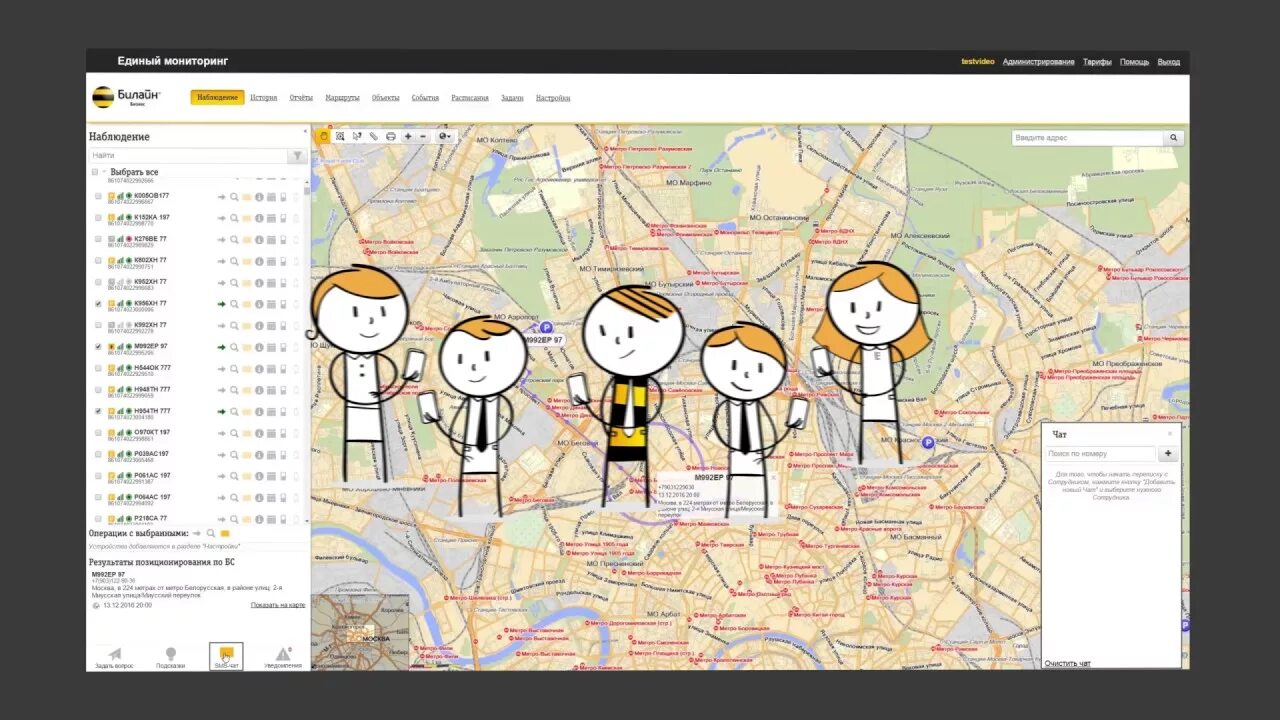
Task: Click the arrow icon in K005OB177 row
Action: (x=222, y=197)
